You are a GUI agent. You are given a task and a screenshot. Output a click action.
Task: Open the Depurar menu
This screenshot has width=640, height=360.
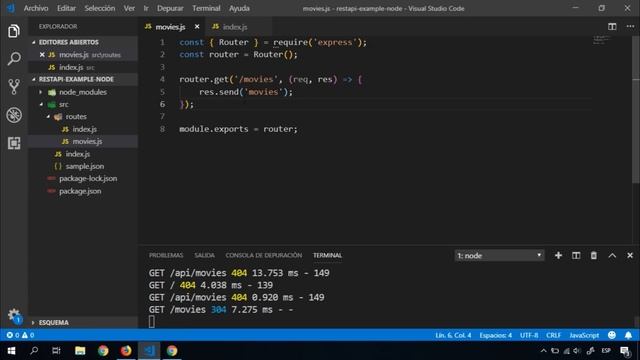(170, 8)
